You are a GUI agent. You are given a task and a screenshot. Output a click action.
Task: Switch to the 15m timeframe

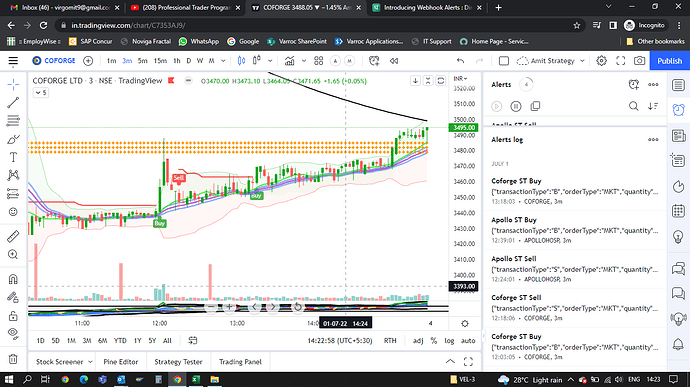pos(160,61)
